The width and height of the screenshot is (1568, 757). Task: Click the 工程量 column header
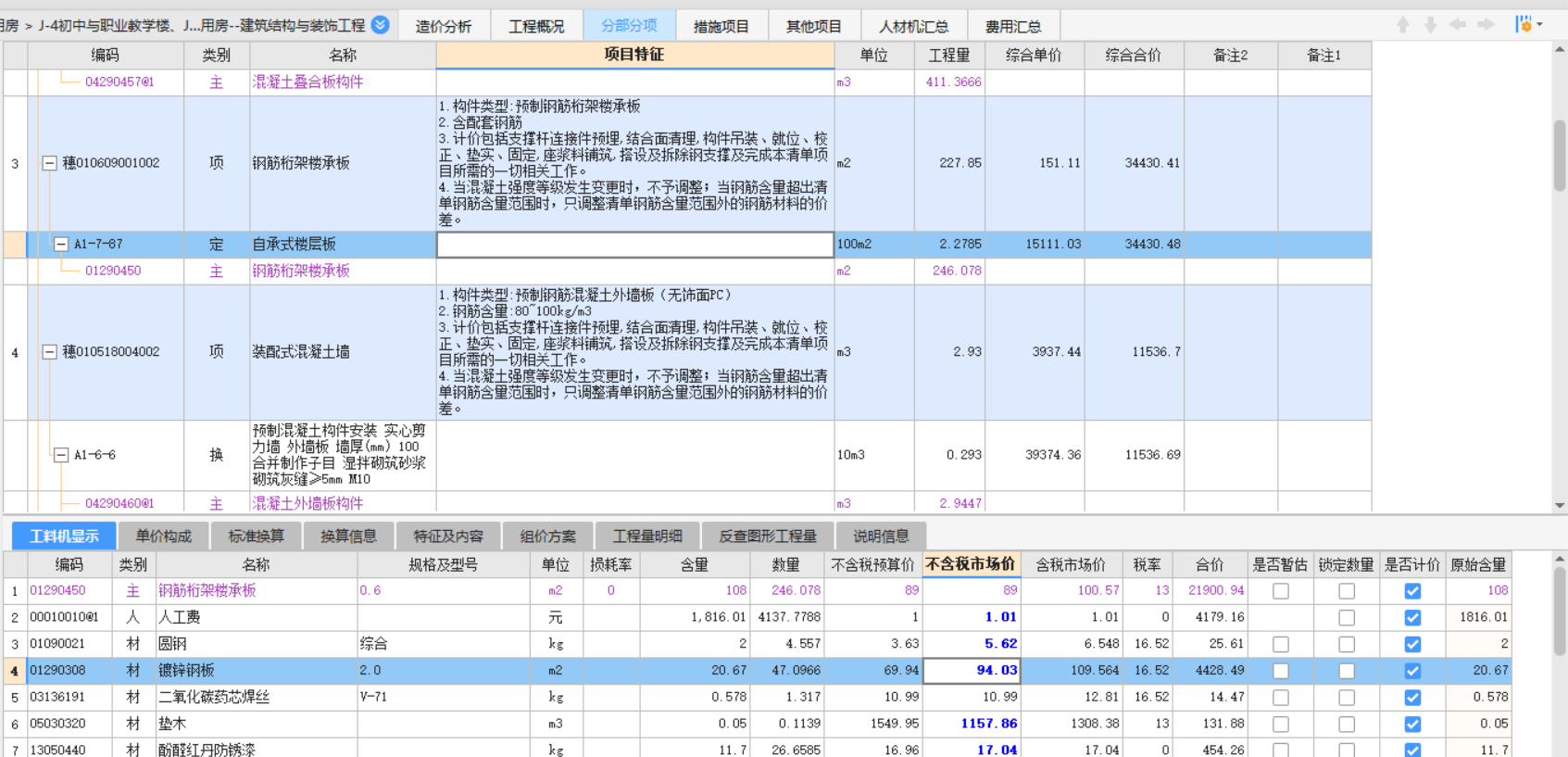point(949,56)
